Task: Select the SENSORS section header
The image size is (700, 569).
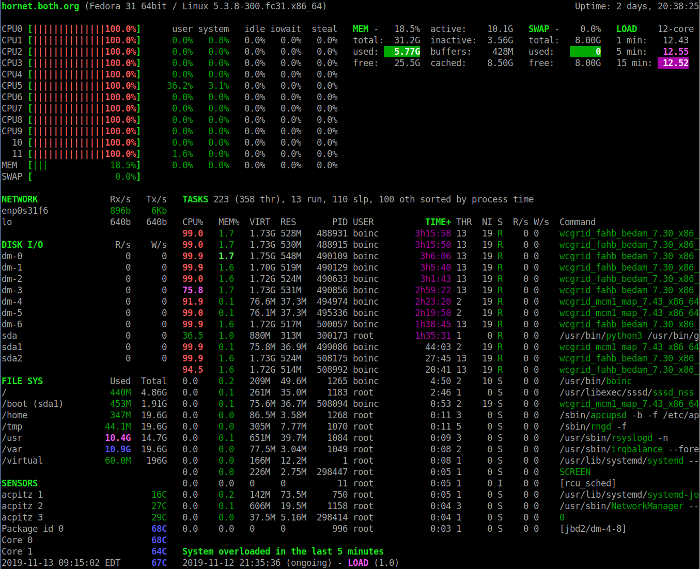Action: click(20, 483)
